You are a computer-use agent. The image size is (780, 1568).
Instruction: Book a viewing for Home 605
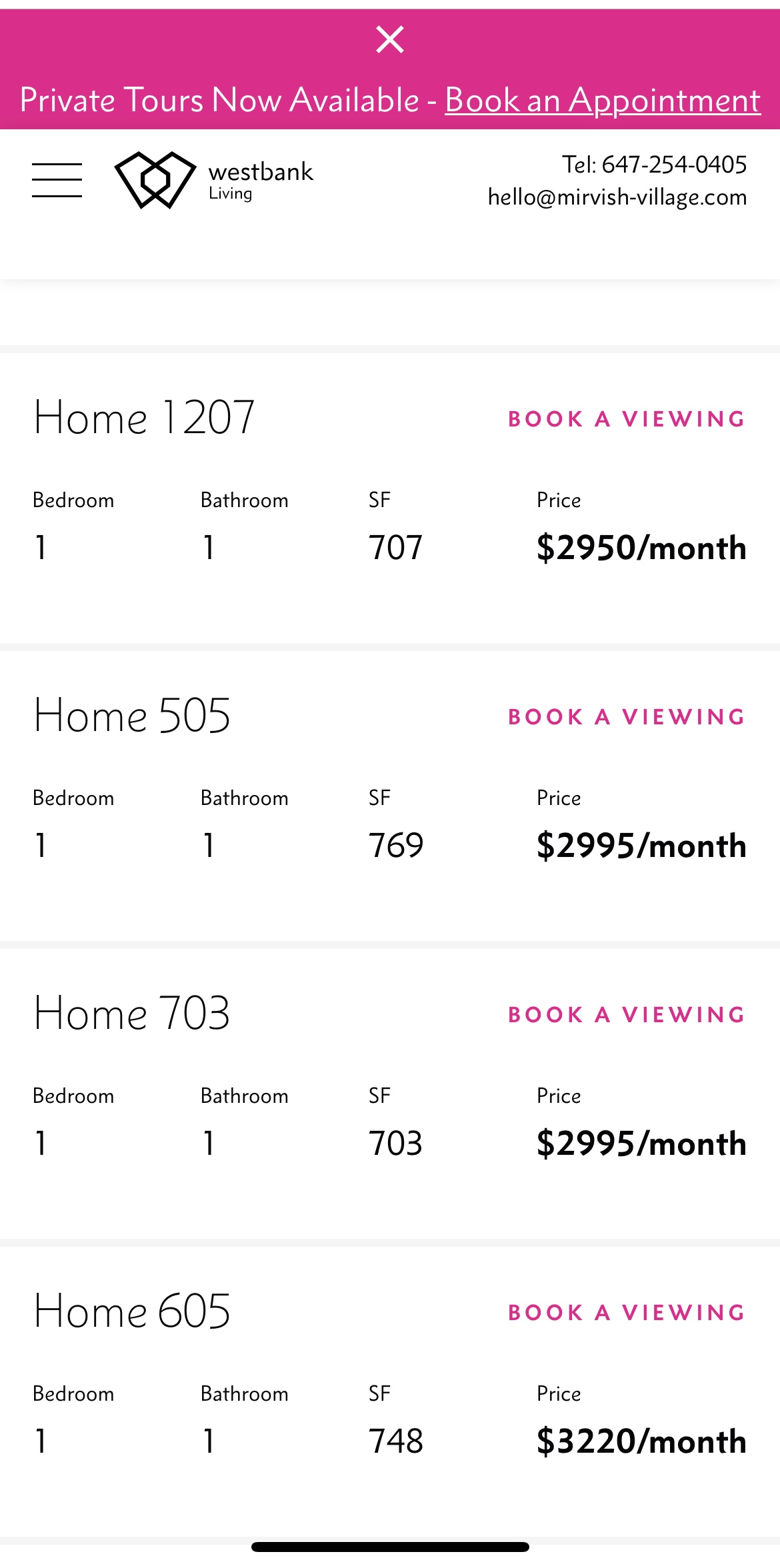click(x=626, y=1313)
